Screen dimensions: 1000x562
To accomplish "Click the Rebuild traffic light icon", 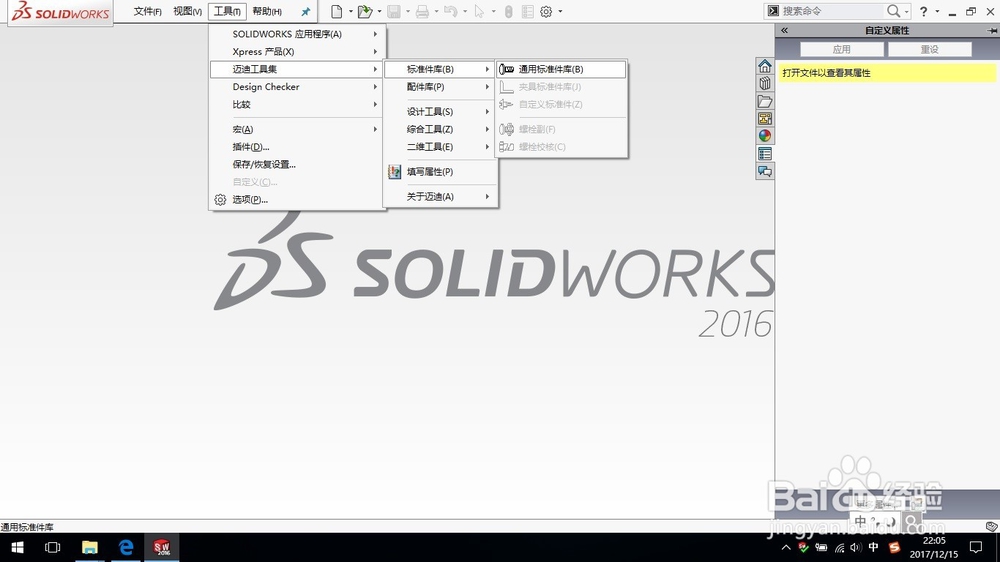I will coord(508,11).
